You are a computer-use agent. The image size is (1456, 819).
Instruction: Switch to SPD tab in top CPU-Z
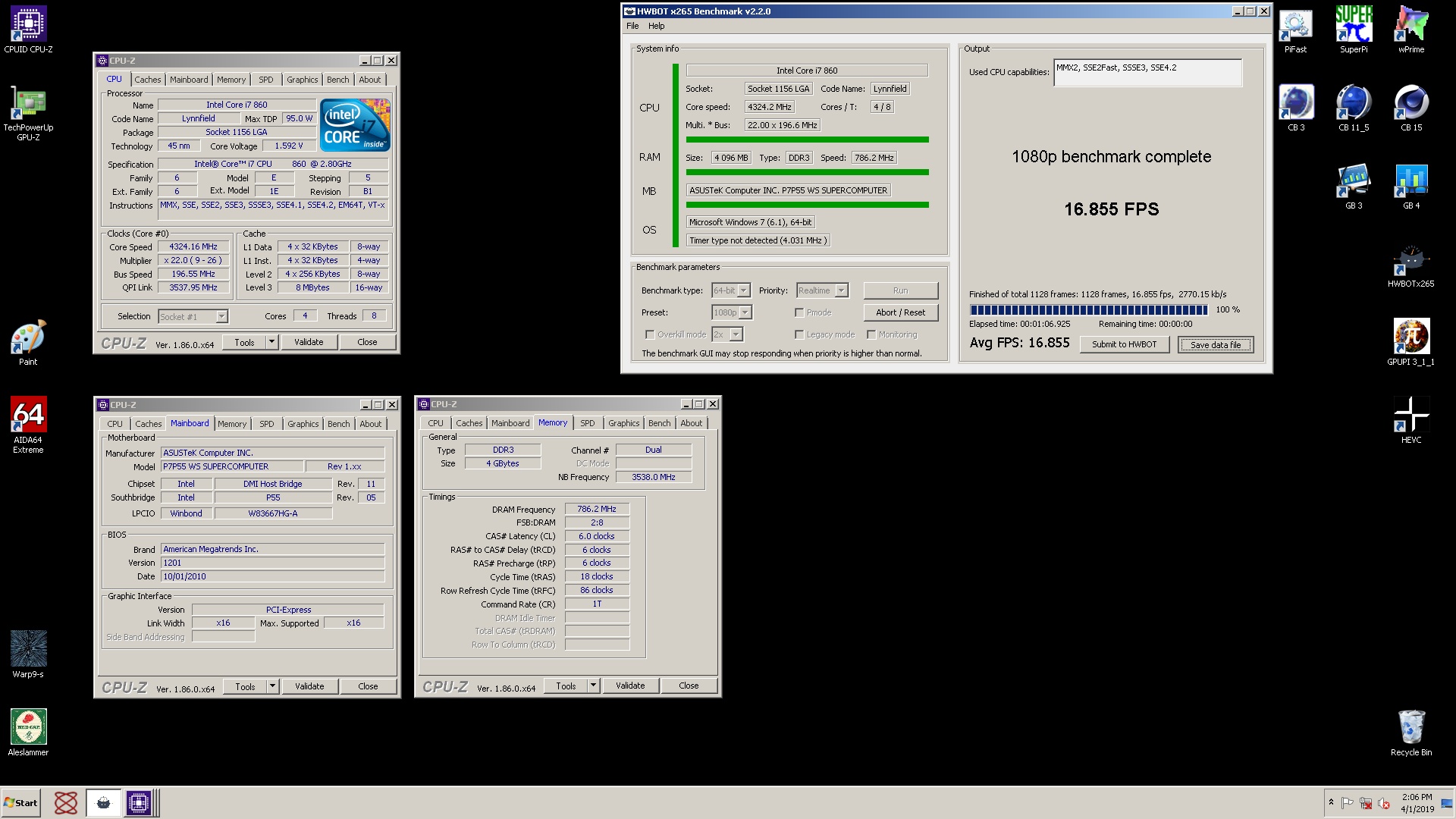pos(265,80)
